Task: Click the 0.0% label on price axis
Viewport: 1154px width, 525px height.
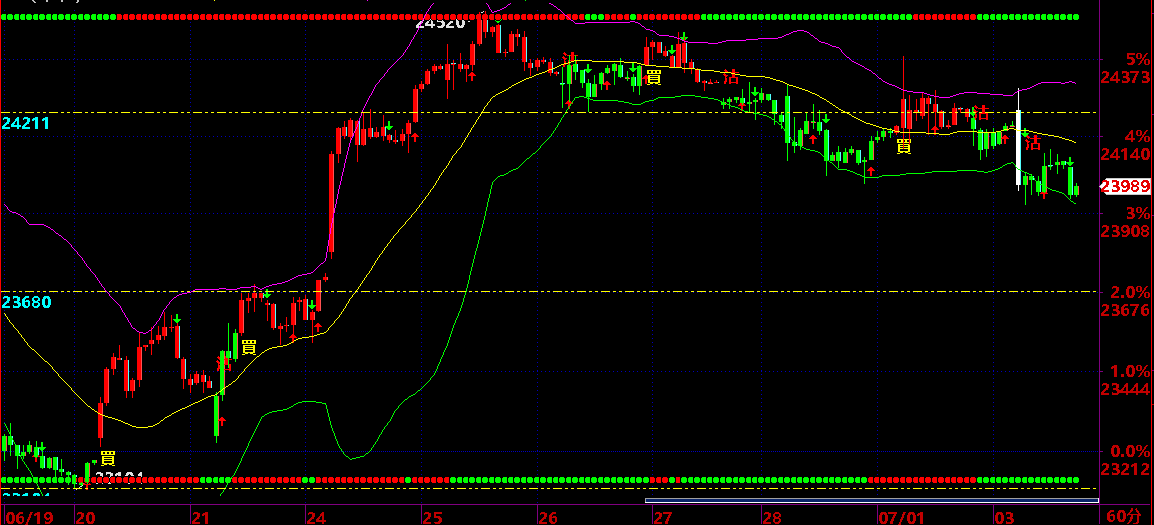Action: pos(1130,450)
